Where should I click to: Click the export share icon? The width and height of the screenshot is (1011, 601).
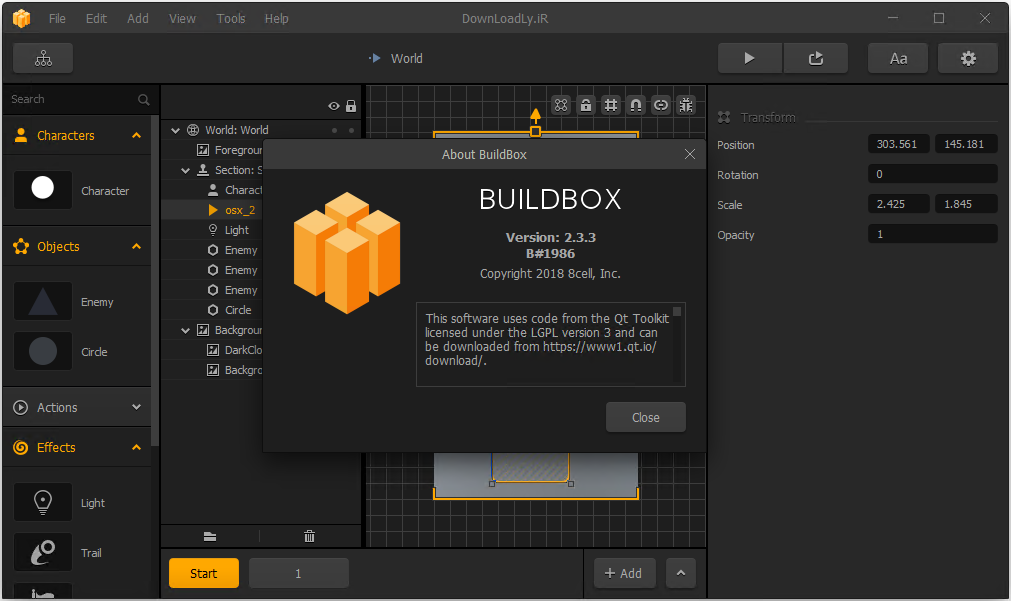(816, 59)
